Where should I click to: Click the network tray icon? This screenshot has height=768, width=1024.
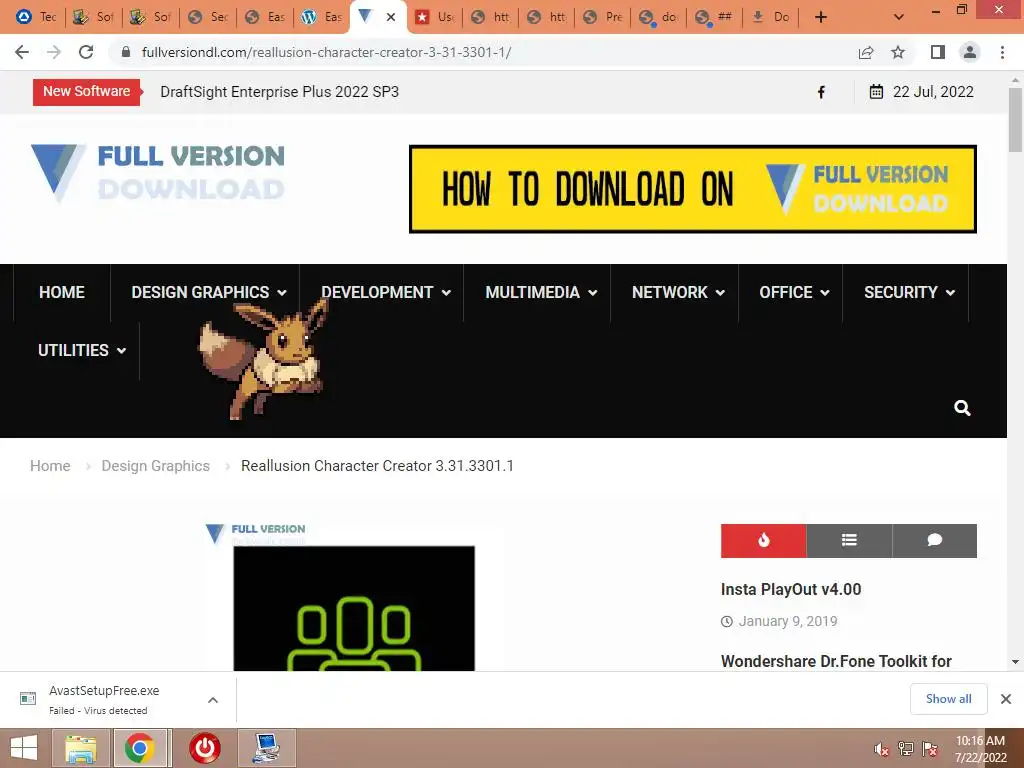point(906,749)
